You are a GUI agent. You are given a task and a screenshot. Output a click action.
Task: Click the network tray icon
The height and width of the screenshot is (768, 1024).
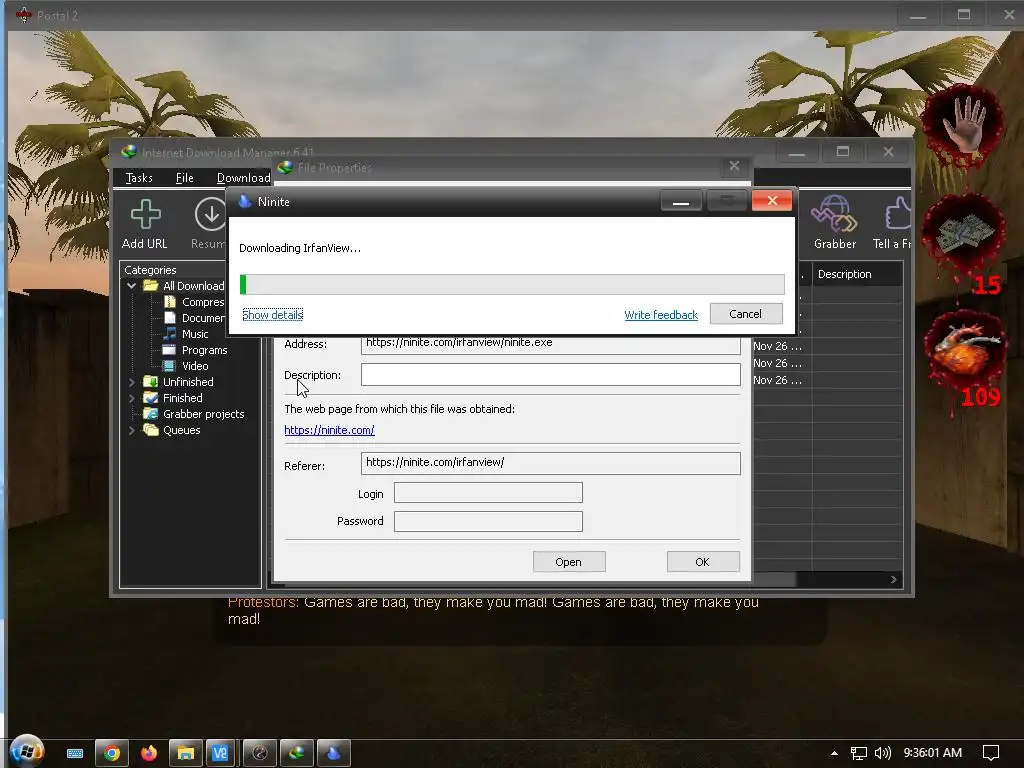click(x=859, y=754)
